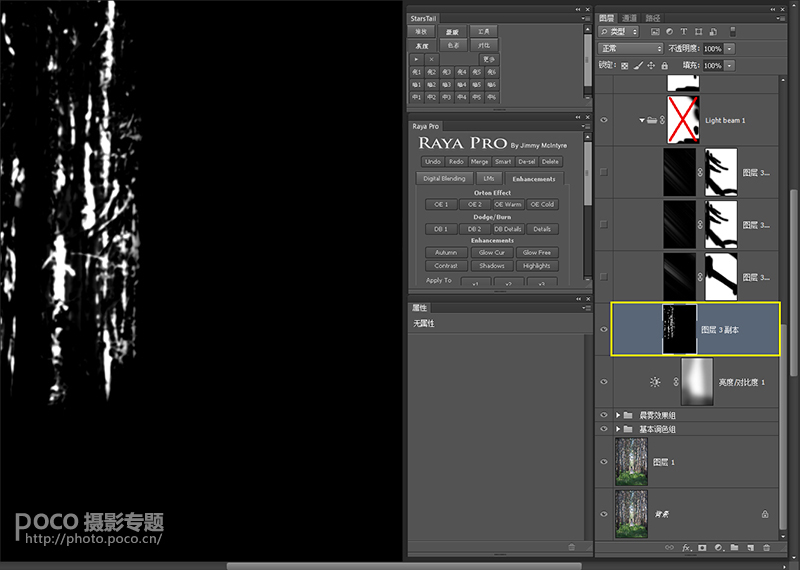The height and width of the screenshot is (570, 800).
Task: Delete layer trash icon in Layers panel
Action: click(x=766, y=548)
